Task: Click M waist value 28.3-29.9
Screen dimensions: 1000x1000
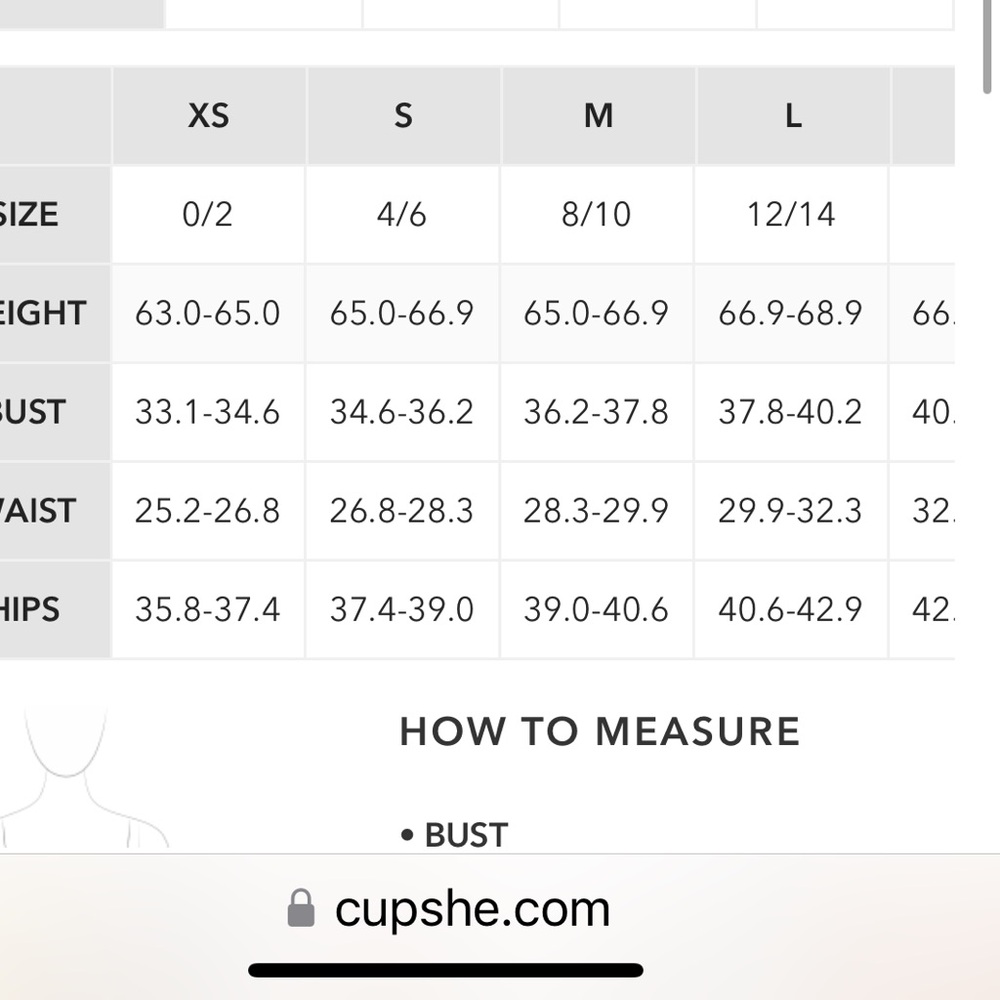Action: point(596,511)
